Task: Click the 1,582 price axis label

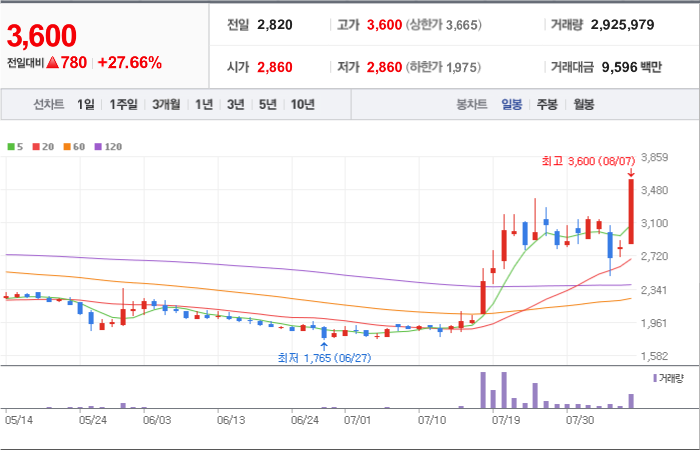Action: pyautogui.click(x=654, y=356)
